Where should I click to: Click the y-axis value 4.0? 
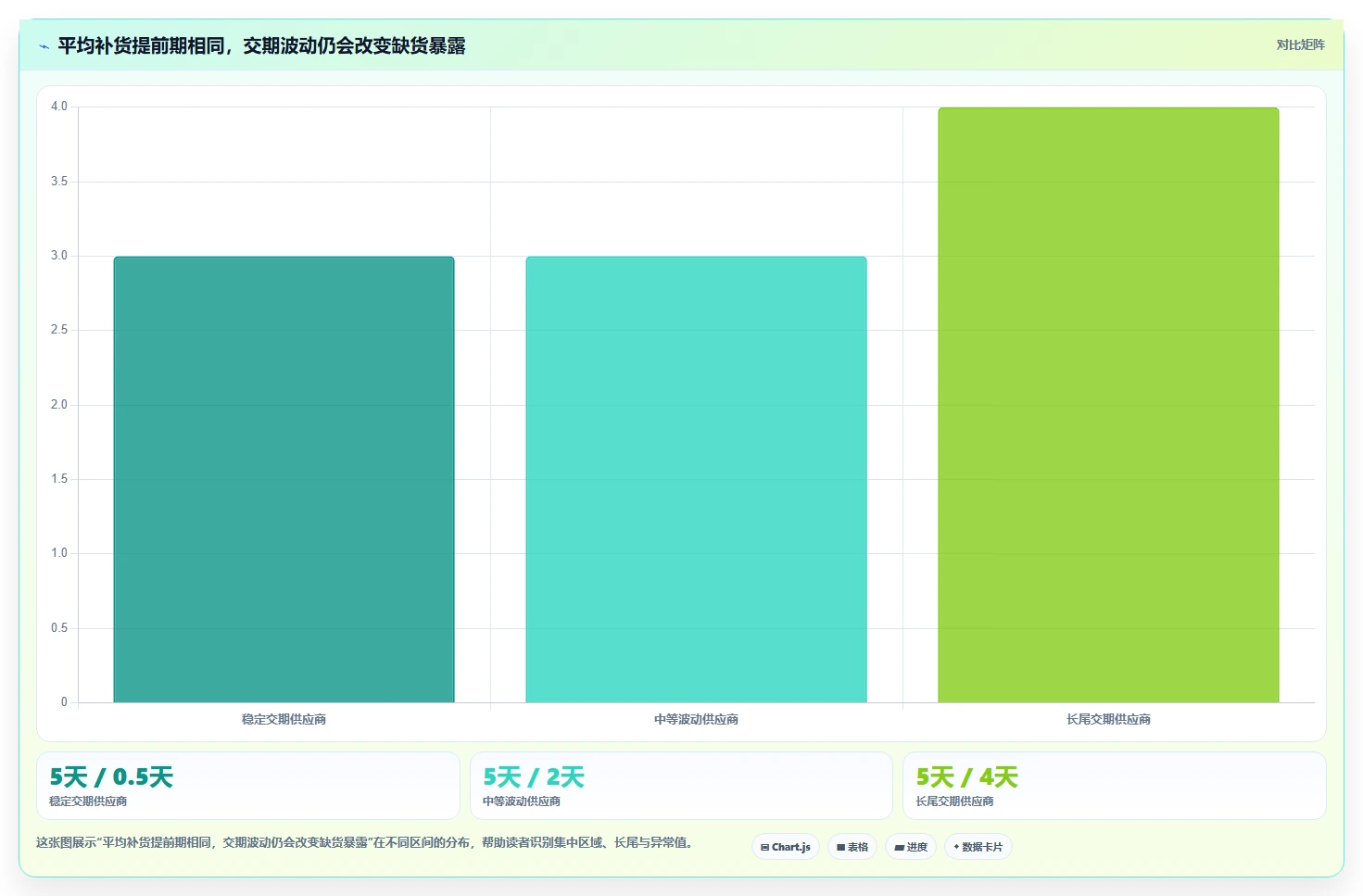coord(59,107)
